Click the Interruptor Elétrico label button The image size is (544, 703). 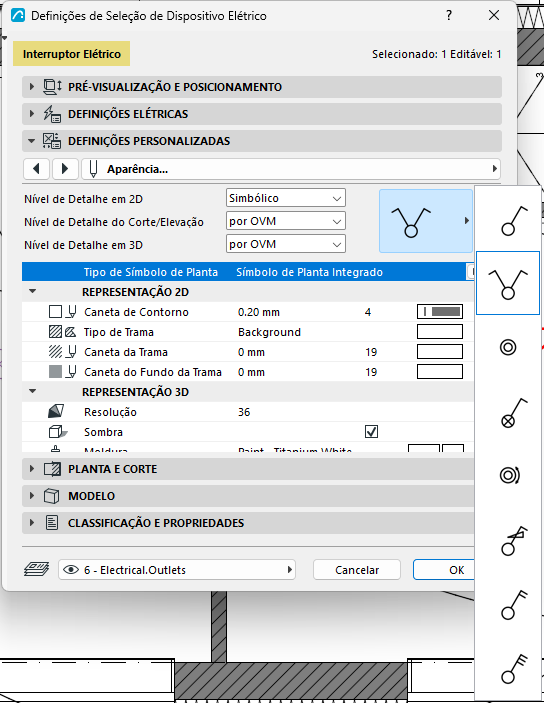point(72,54)
